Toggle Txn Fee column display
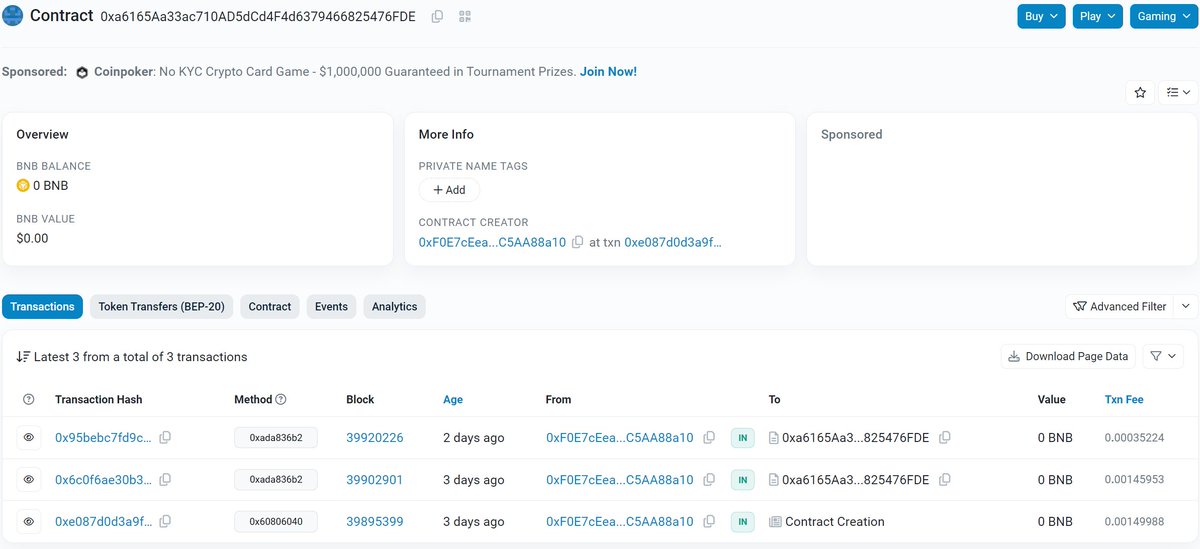This screenshot has height=549, width=1200. click(1124, 399)
